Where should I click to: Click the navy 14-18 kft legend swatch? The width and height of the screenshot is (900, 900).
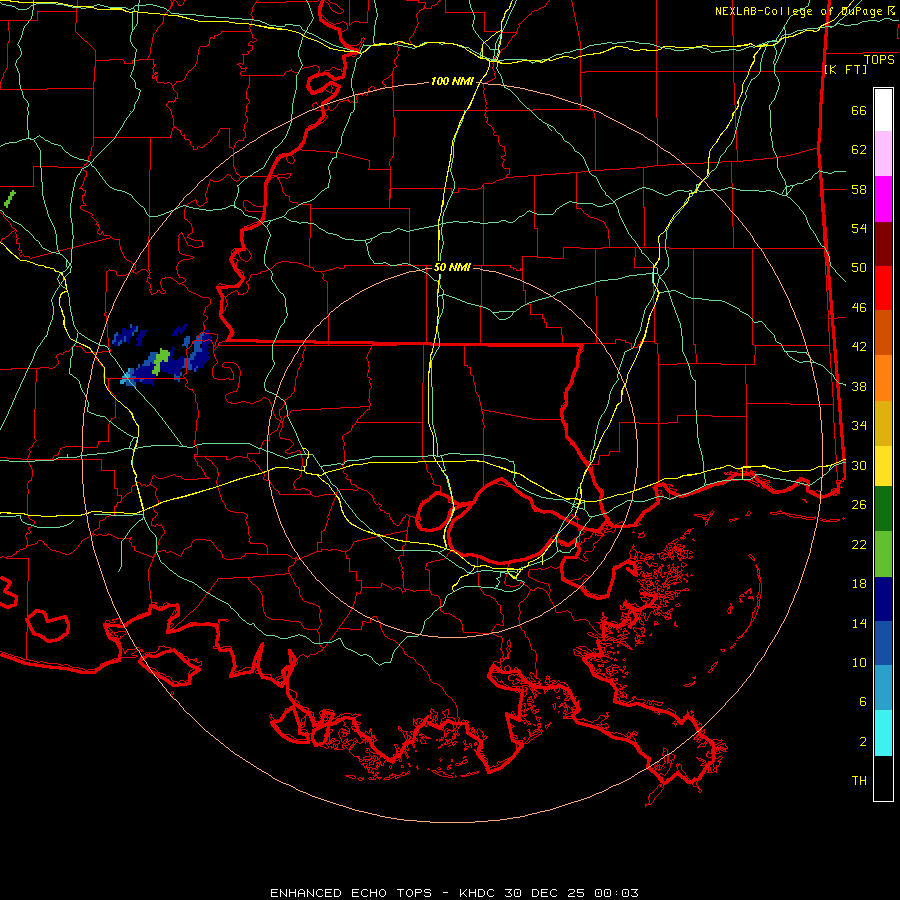[883, 599]
